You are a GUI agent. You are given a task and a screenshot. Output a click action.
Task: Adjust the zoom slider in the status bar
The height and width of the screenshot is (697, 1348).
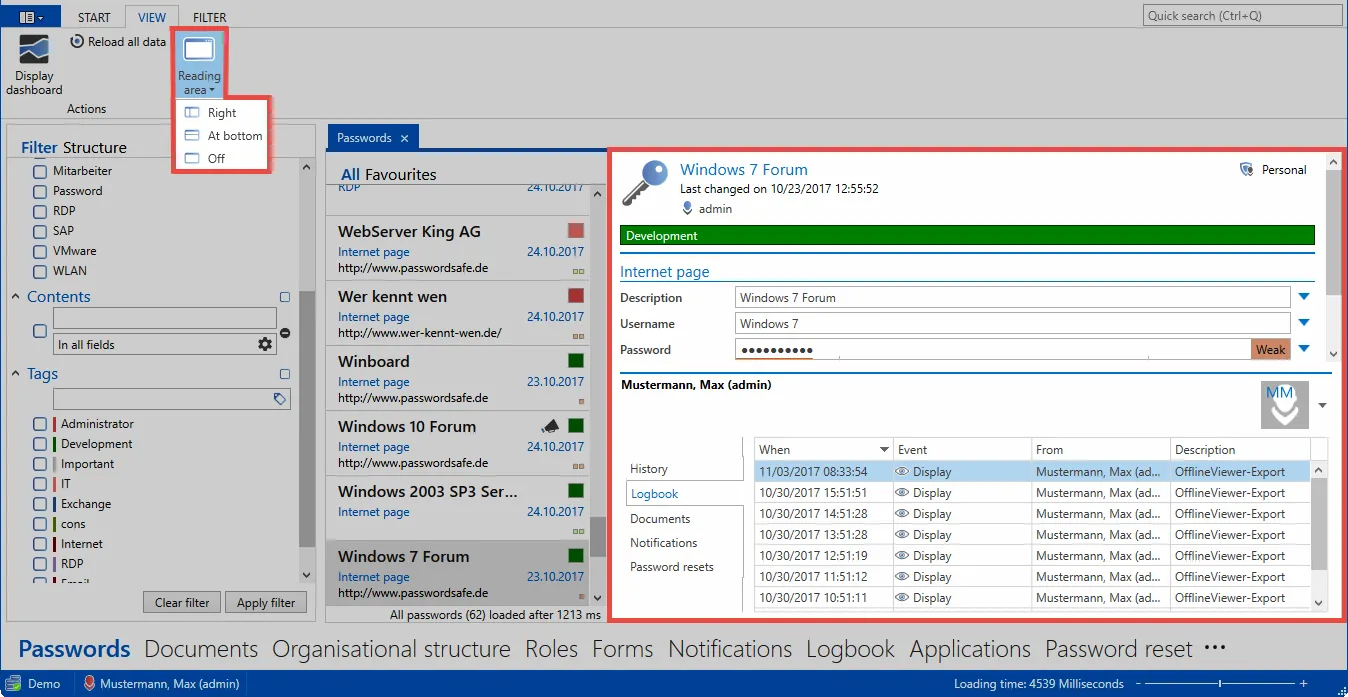click(1220, 684)
